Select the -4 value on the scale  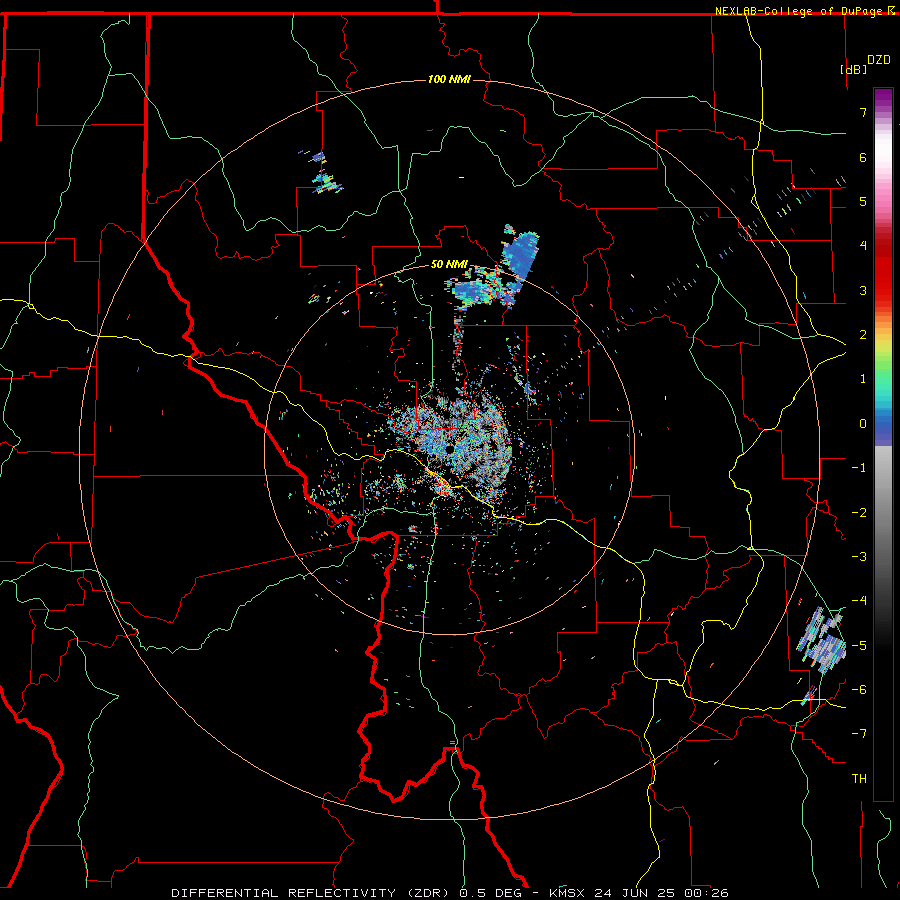tap(859, 600)
